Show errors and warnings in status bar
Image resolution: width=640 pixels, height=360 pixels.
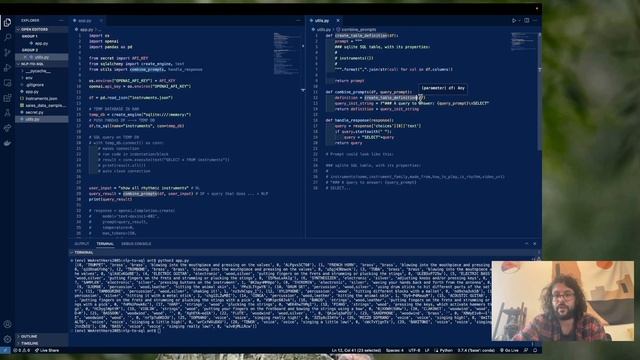click(x=22, y=350)
